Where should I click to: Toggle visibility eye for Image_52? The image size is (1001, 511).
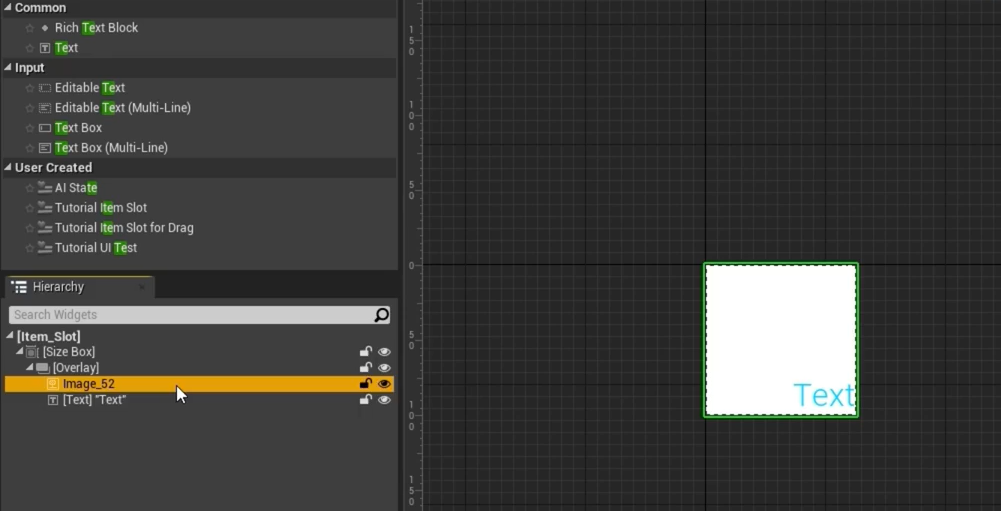[x=384, y=384]
